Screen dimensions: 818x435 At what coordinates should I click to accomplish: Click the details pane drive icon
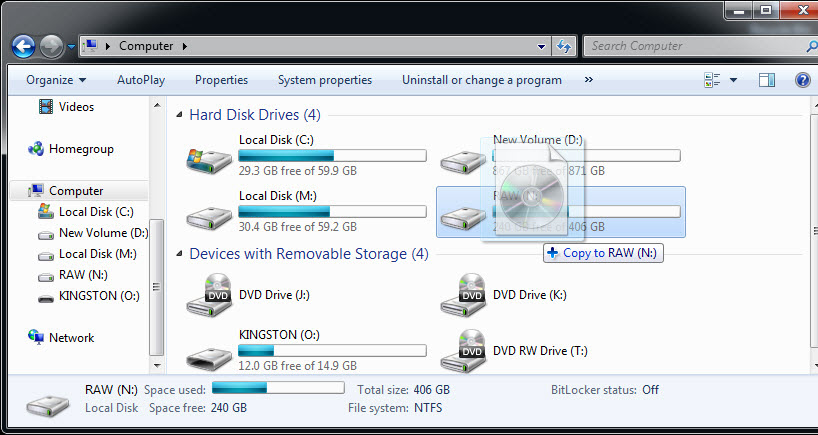point(47,405)
